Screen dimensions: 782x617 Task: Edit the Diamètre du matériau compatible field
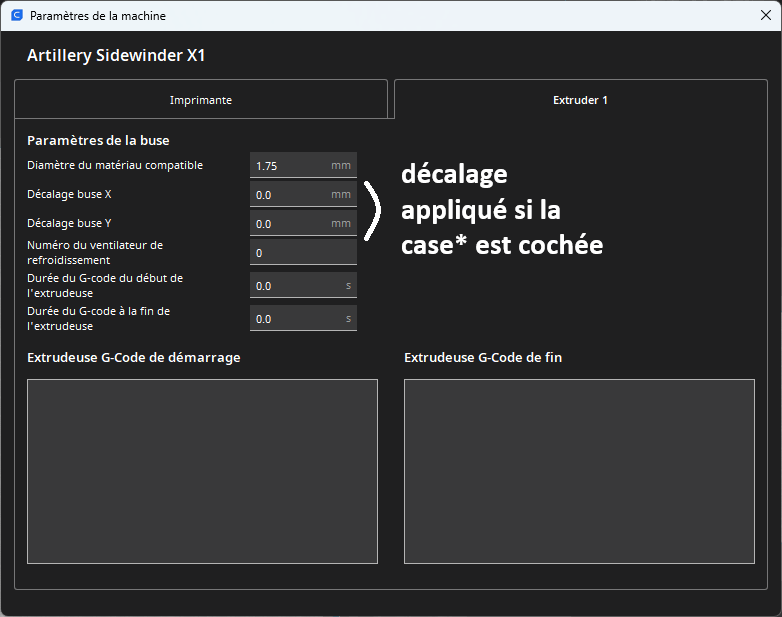[x=303, y=165]
